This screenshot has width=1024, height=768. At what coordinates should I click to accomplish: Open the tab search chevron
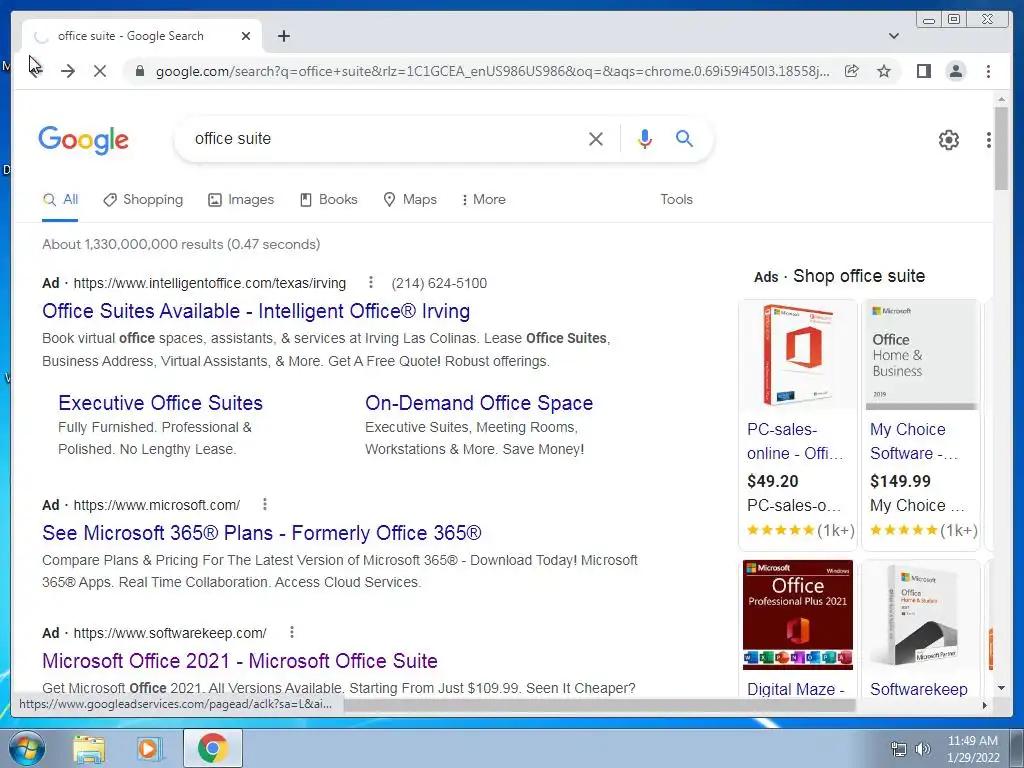click(x=893, y=36)
